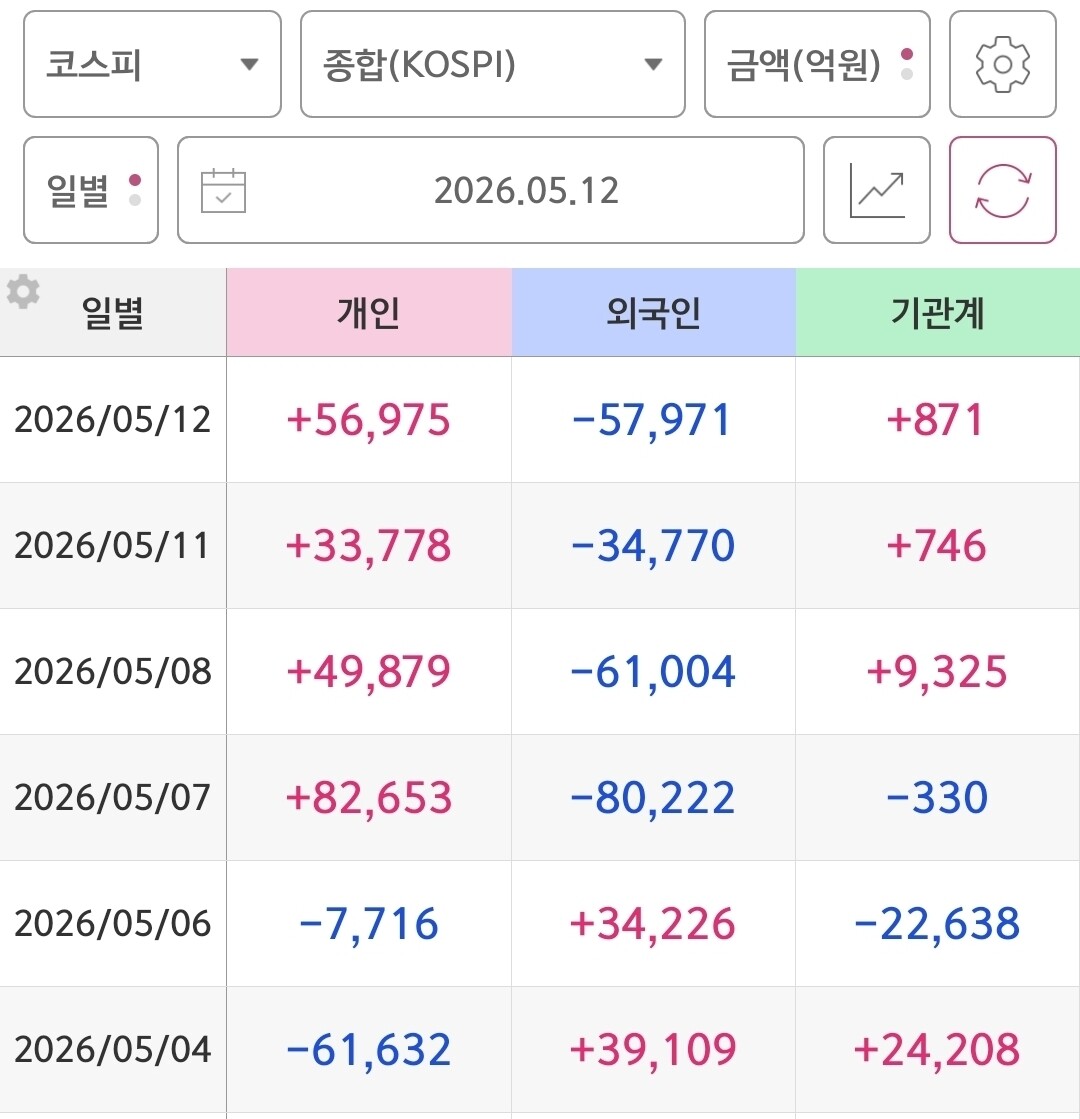Click the 일별 table column header

point(113,313)
